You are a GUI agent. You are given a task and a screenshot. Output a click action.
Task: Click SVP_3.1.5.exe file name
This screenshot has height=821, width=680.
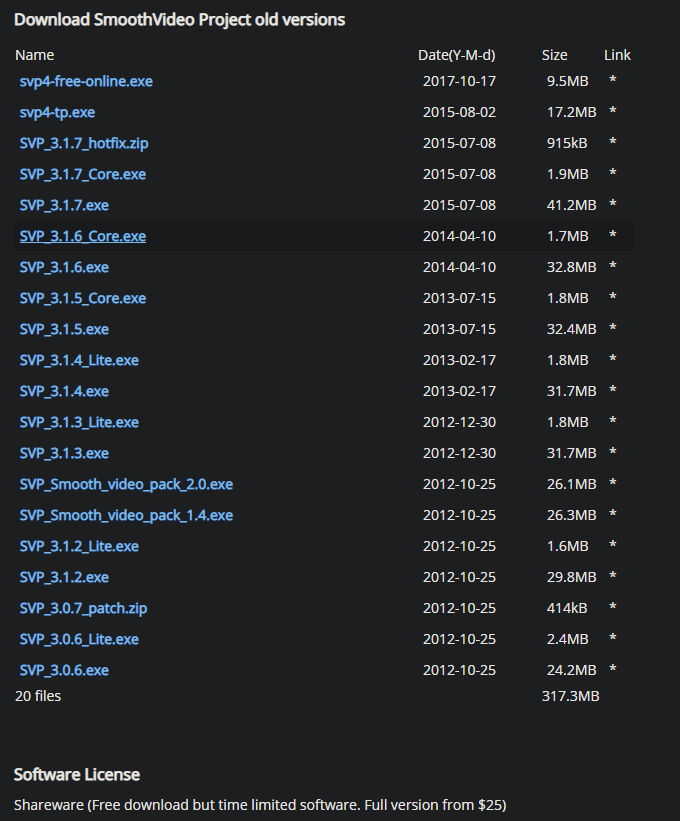[64, 329]
